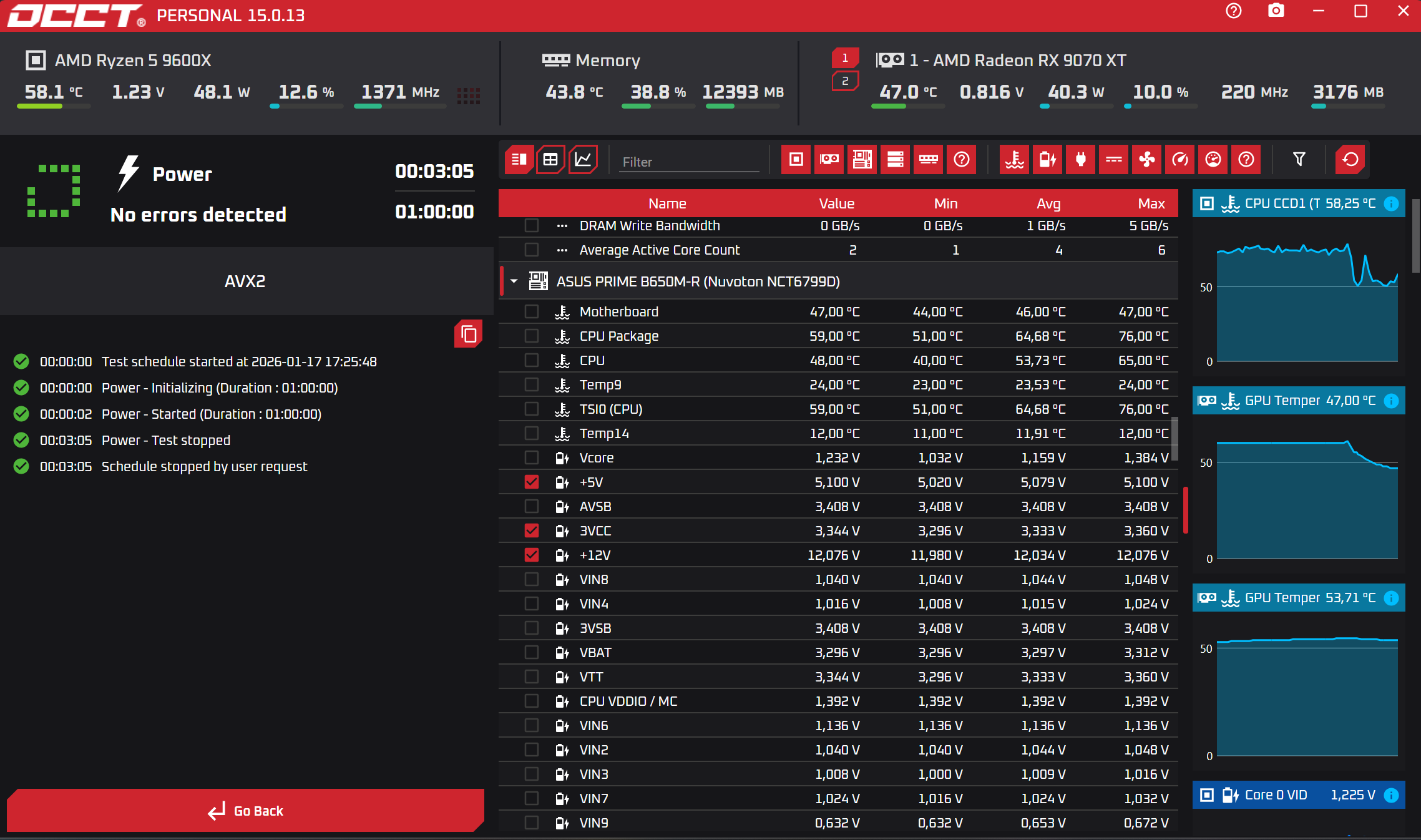
Task: Click info icon on GPU Temper 53,71 graph
Action: [1391, 598]
